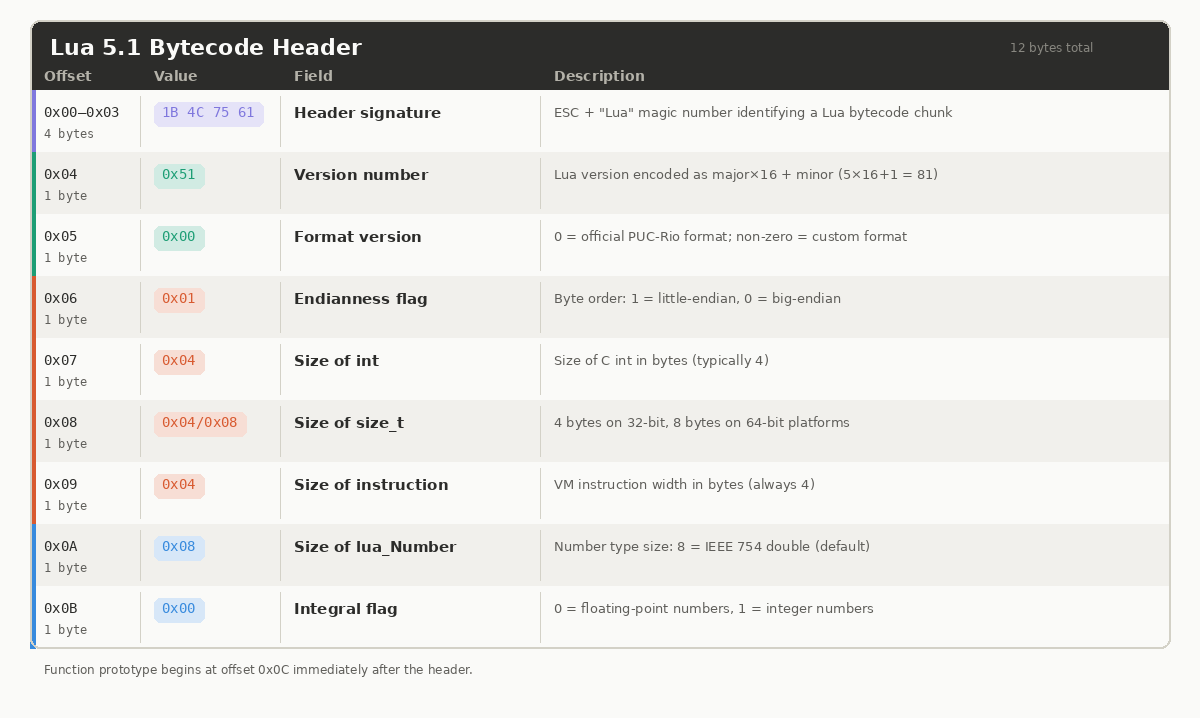Select the orange stripe beside Size of size_t
This screenshot has width=1200, height=718.
(35, 430)
